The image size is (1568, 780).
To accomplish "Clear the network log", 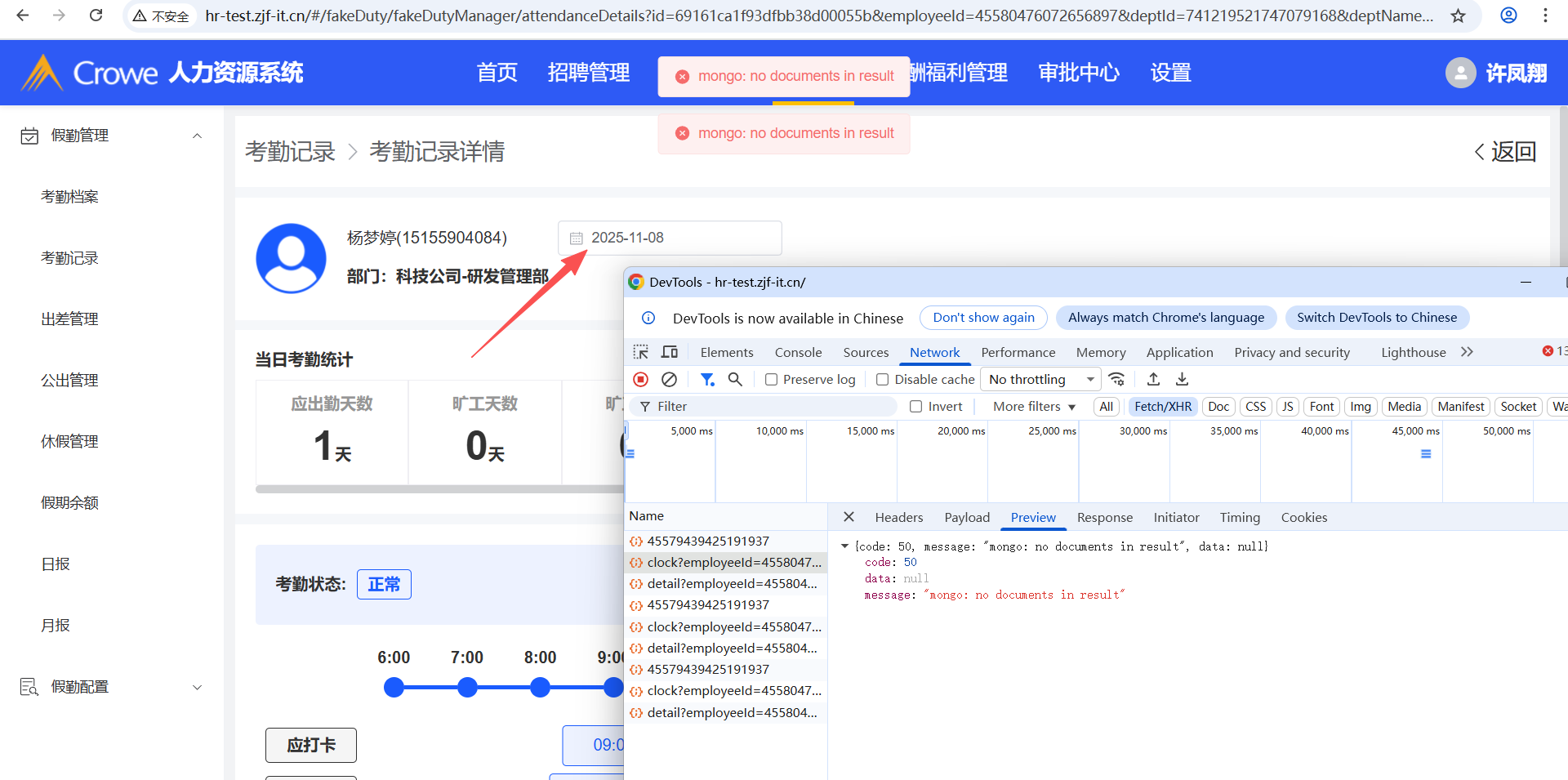I will point(669,379).
